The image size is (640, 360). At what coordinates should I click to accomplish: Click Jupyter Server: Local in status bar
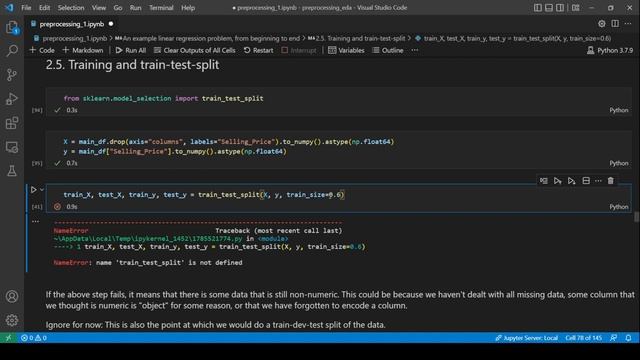tap(526, 338)
